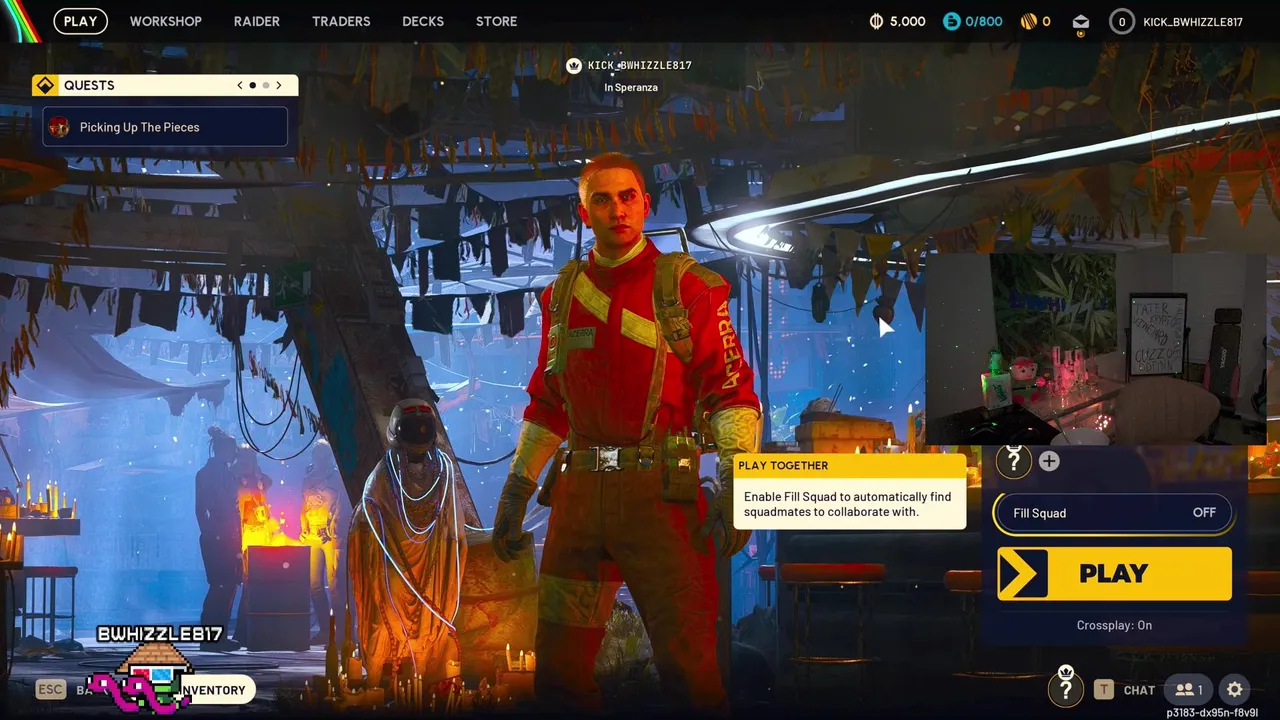1280x720 pixels.
Task: Click the PLAY TOGETHER tooltip heading
Action: [x=783, y=465]
